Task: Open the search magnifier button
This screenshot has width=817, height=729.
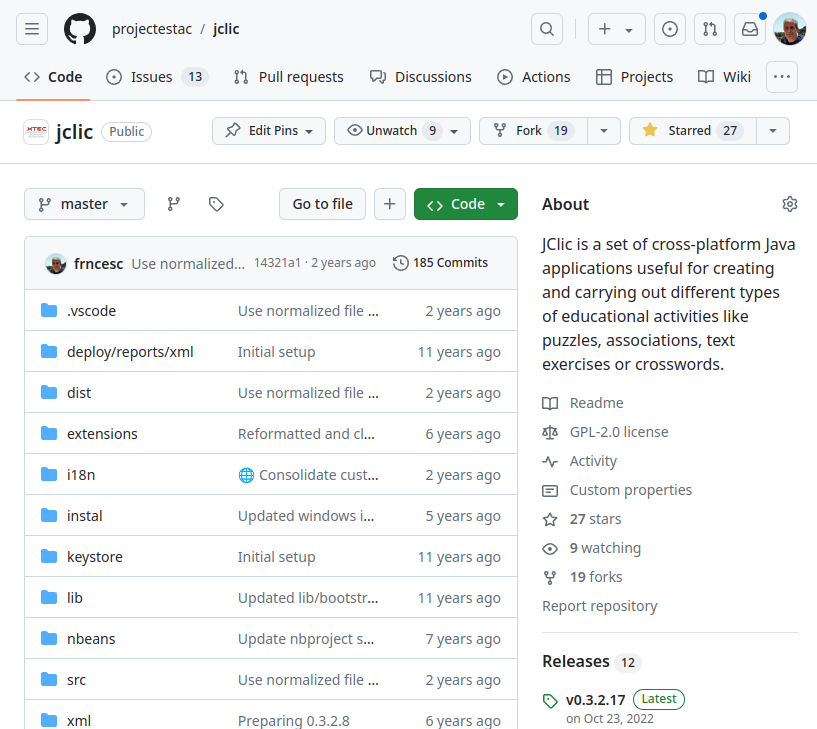Action: (x=547, y=29)
